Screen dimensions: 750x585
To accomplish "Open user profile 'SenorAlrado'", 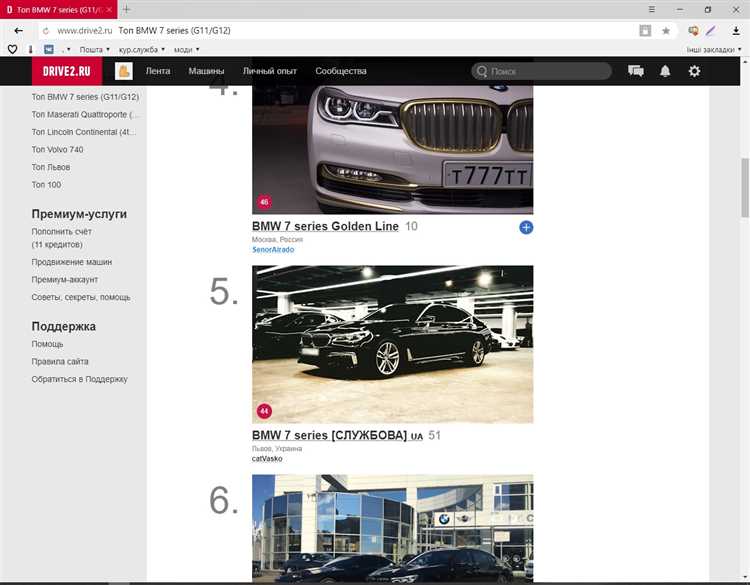I will click(273, 250).
